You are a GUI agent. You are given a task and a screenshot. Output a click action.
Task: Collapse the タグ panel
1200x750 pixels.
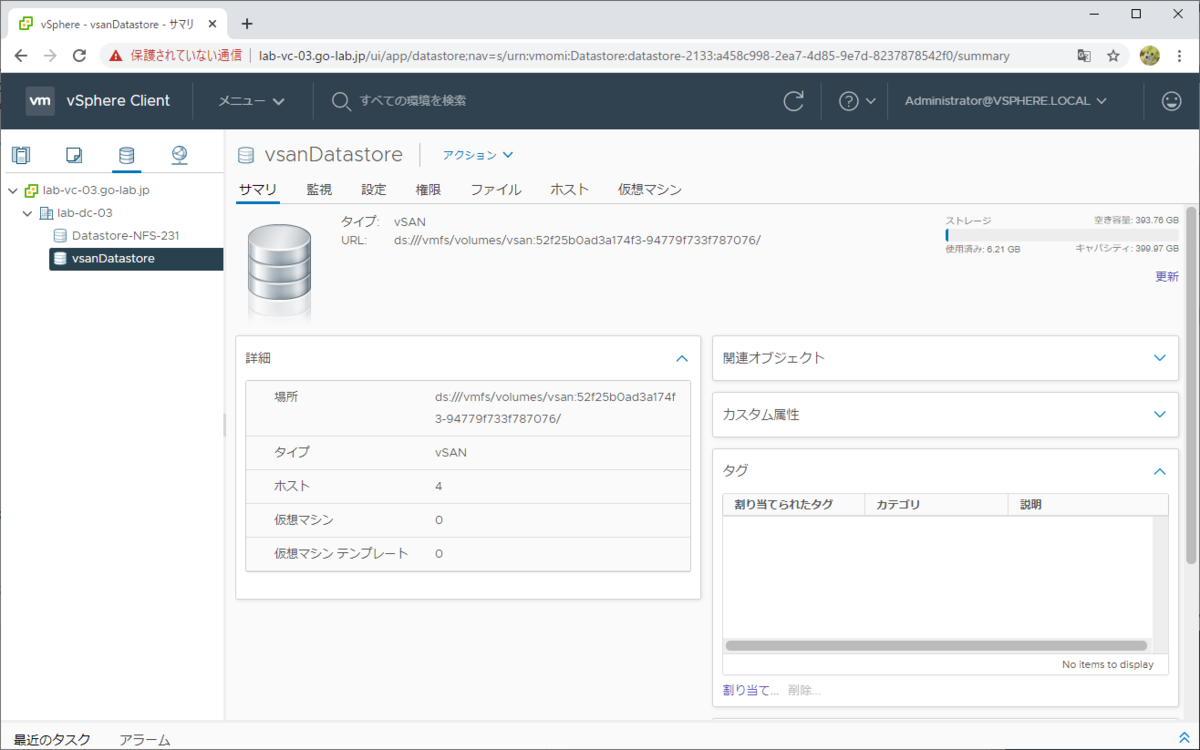tap(1160, 471)
